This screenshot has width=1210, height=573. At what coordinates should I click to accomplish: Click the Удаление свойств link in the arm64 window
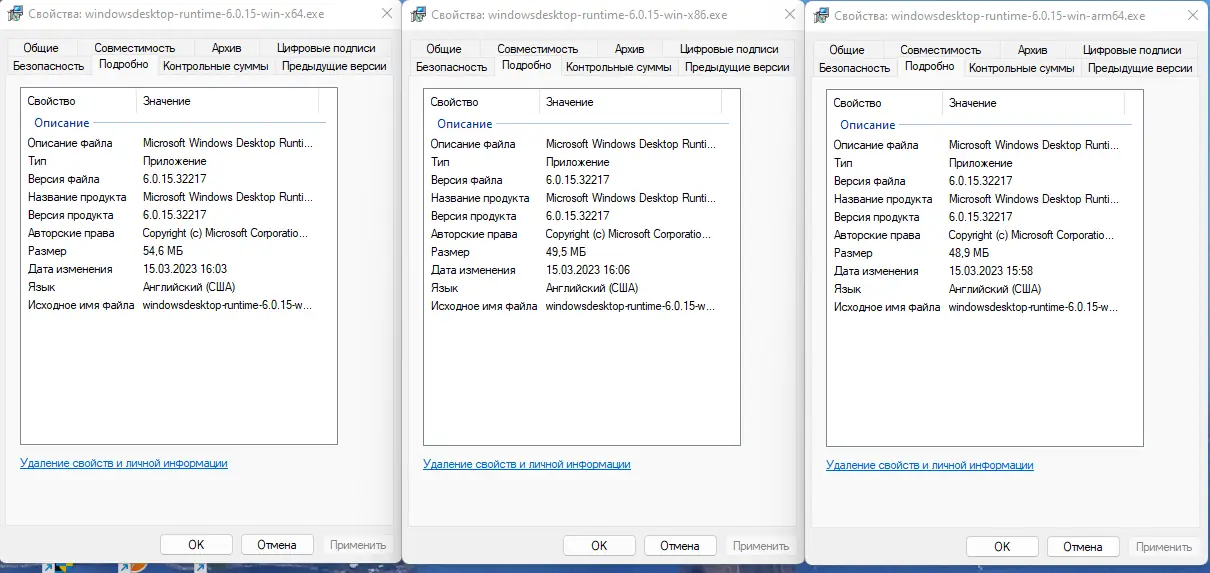tap(930, 465)
